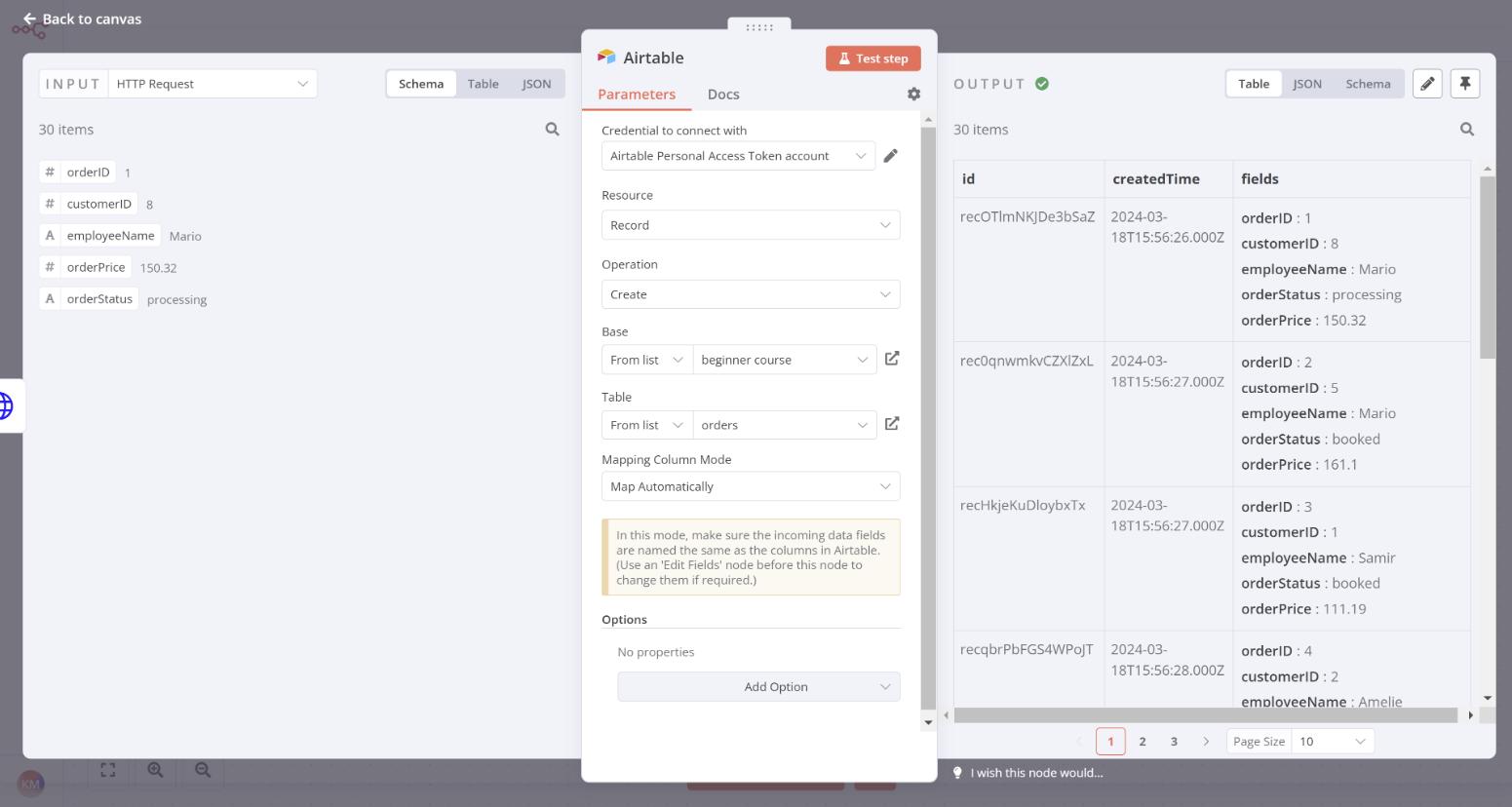Go to next output page arrow

tap(1206, 742)
